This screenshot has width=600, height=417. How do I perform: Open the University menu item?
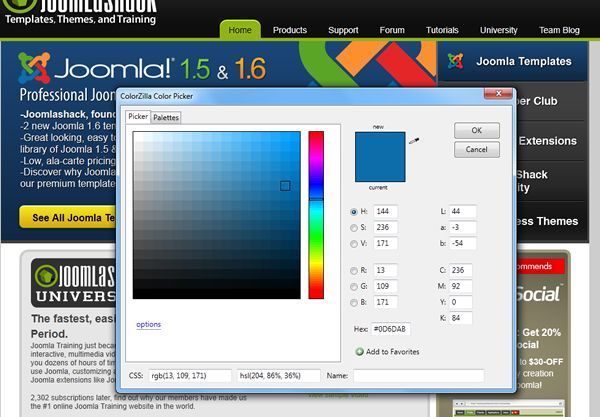[499, 30]
